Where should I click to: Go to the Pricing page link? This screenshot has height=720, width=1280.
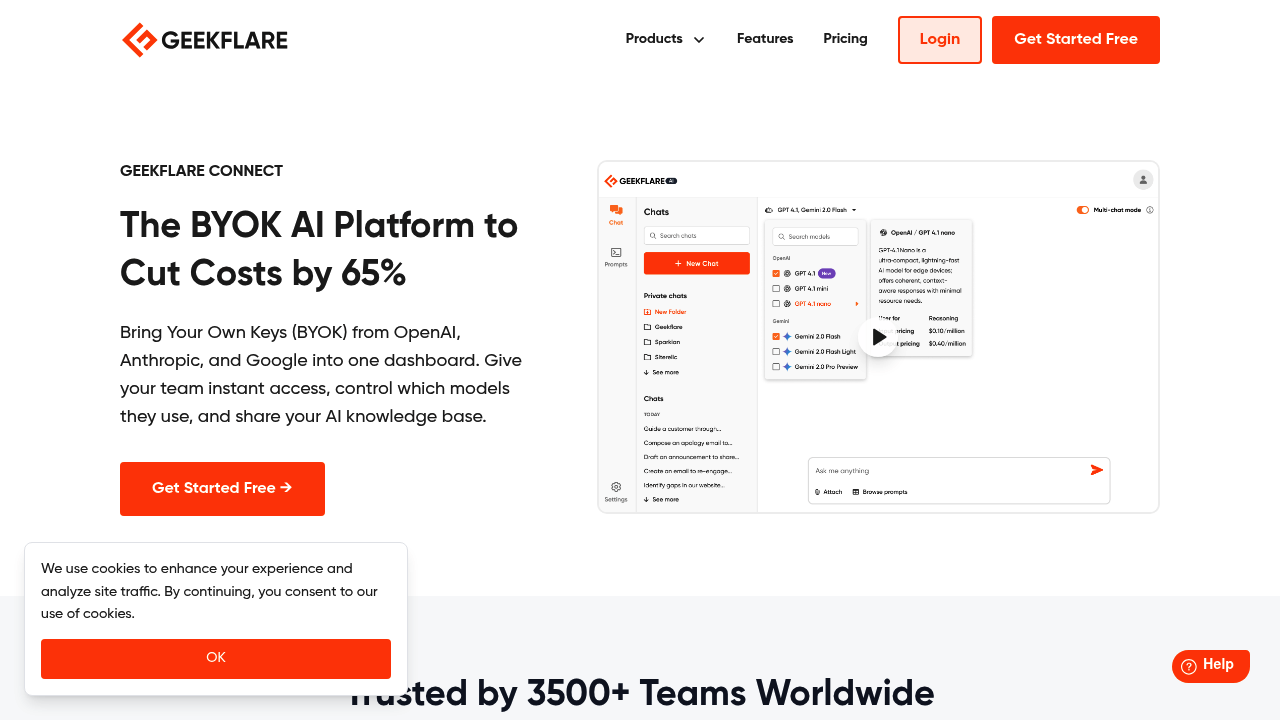coord(845,39)
